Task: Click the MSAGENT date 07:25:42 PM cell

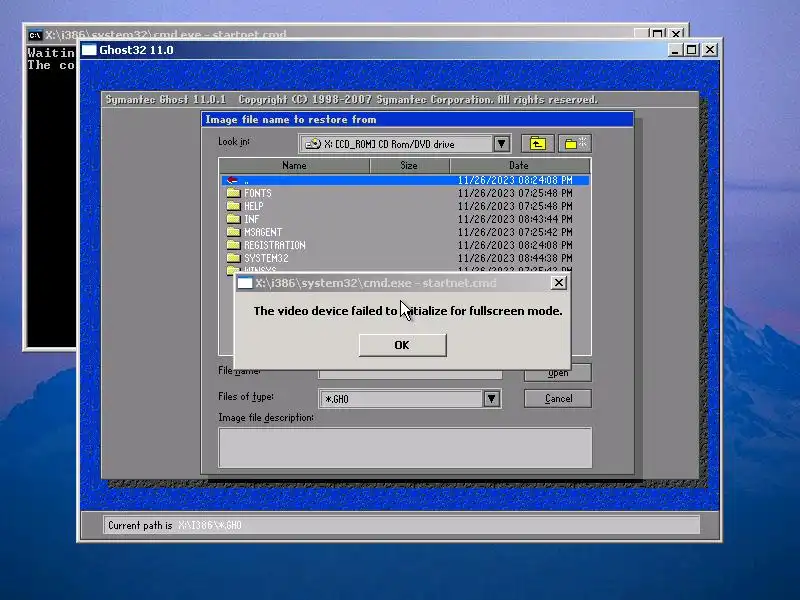Action: (515, 232)
